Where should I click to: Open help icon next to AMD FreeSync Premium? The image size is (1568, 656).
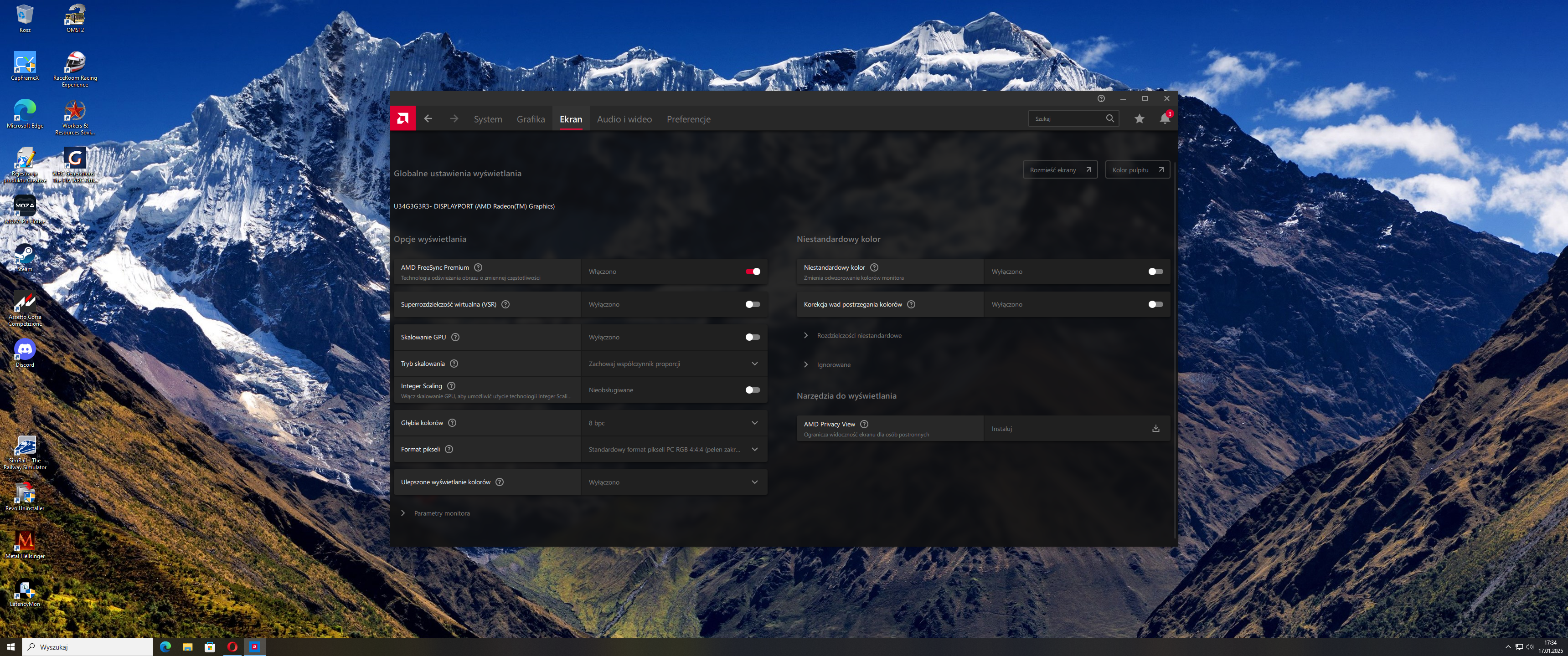(x=478, y=267)
